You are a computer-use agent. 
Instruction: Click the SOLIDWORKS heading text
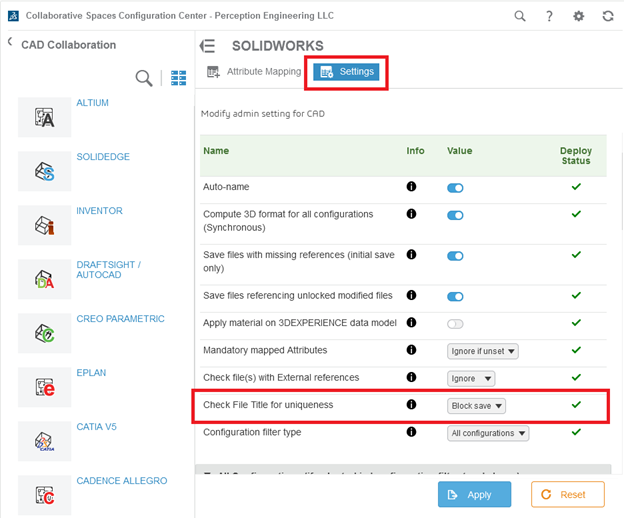point(278,46)
